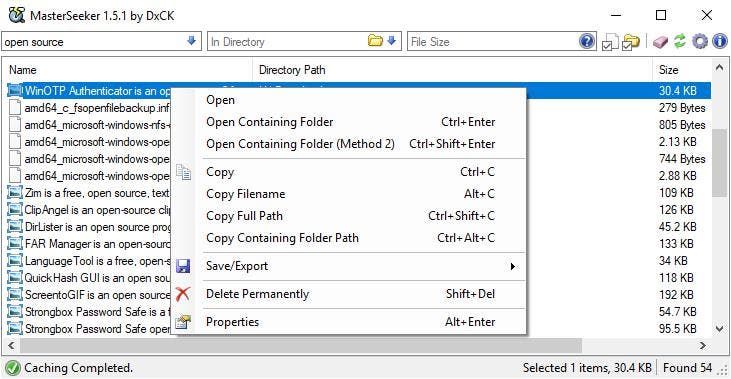Click the red X Delete Permanently icon
Viewport: 731px width, 379px height.
183,294
